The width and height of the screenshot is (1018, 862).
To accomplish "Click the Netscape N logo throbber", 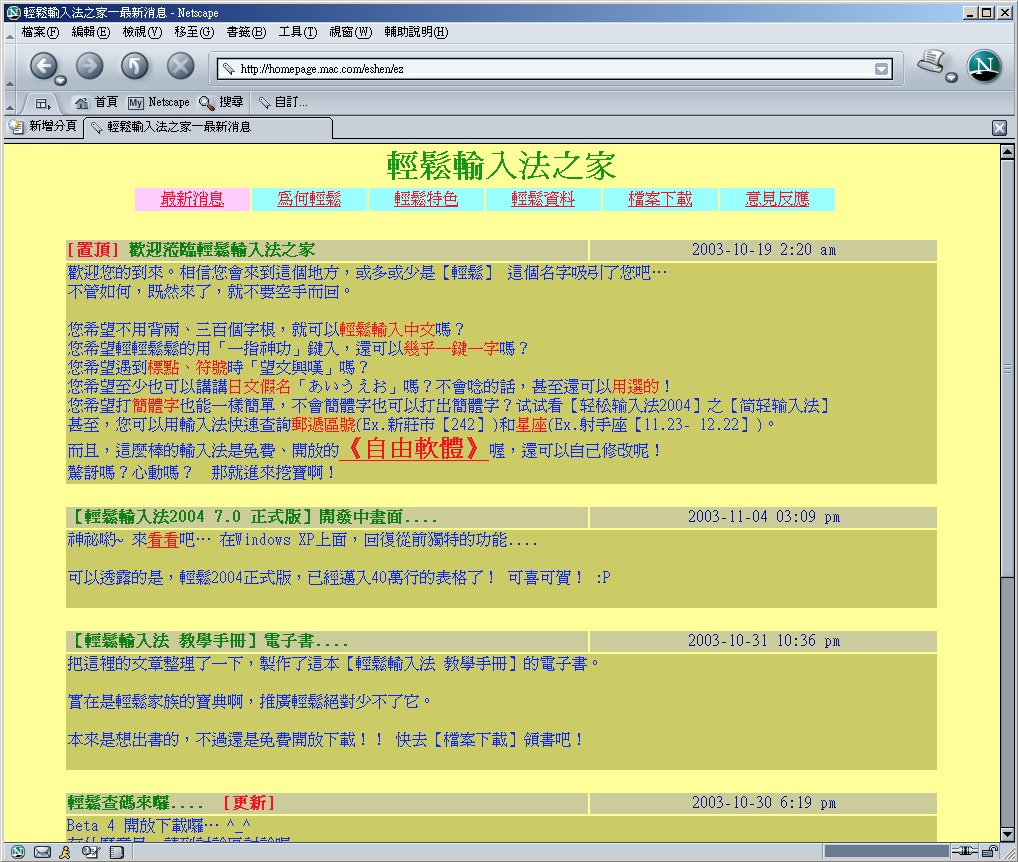I will pyautogui.click(x=985, y=66).
